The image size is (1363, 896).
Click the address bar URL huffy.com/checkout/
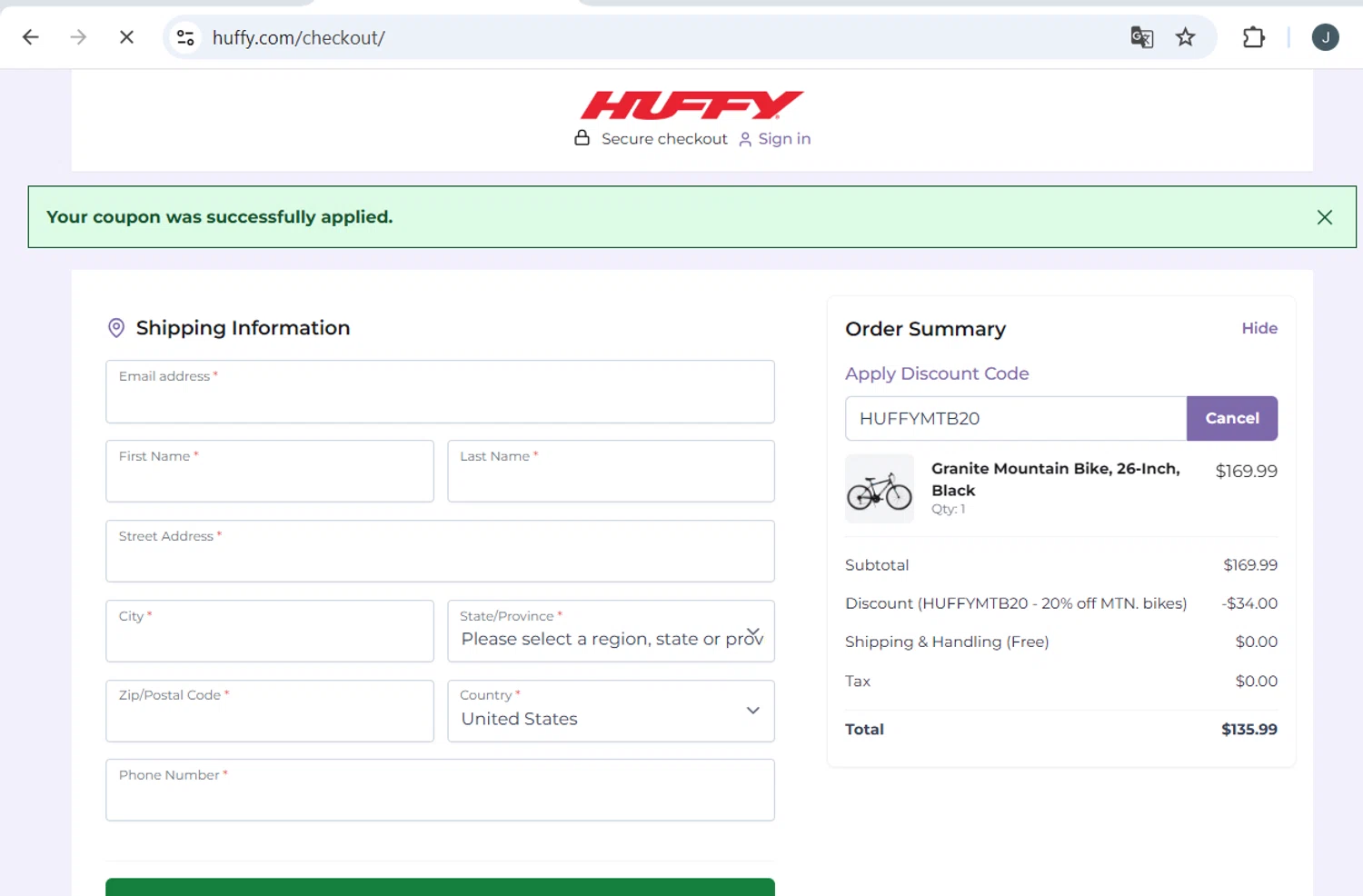(x=299, y=37)
